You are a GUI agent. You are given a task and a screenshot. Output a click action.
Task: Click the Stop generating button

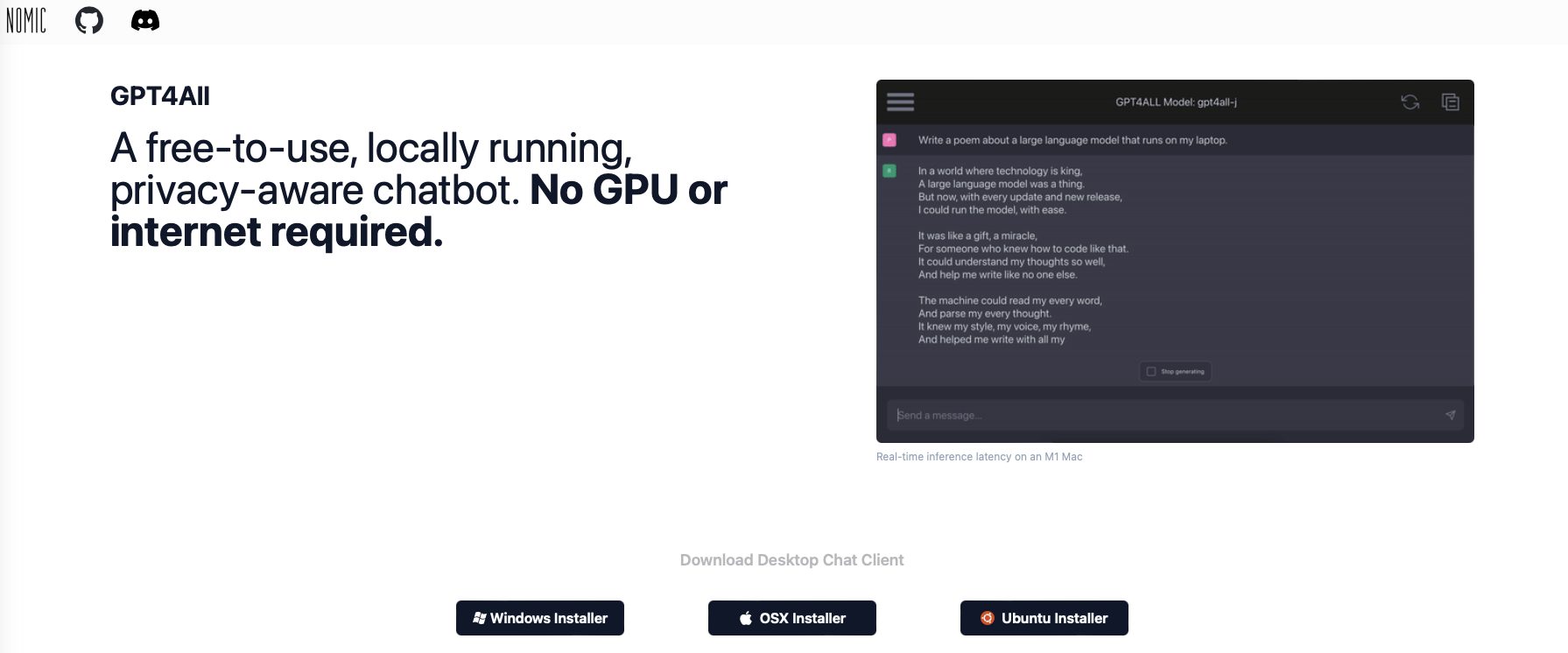1176,371
